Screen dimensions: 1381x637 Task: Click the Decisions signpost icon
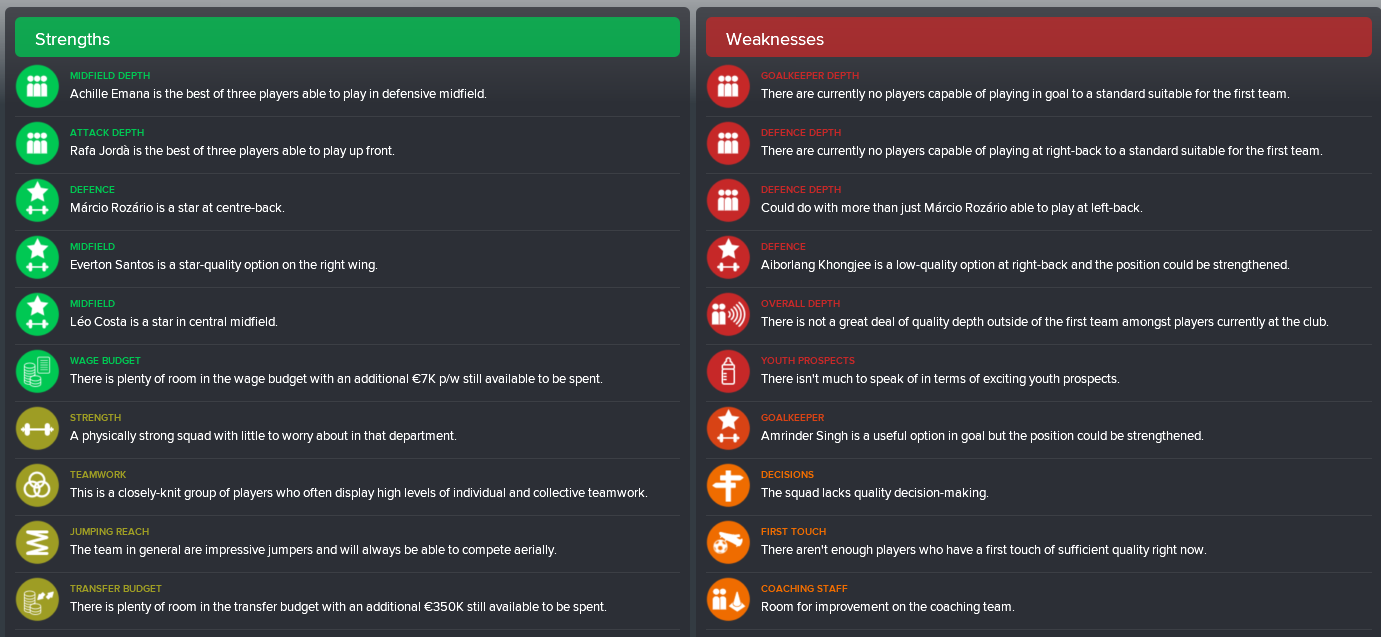click(x=729, y=485)
